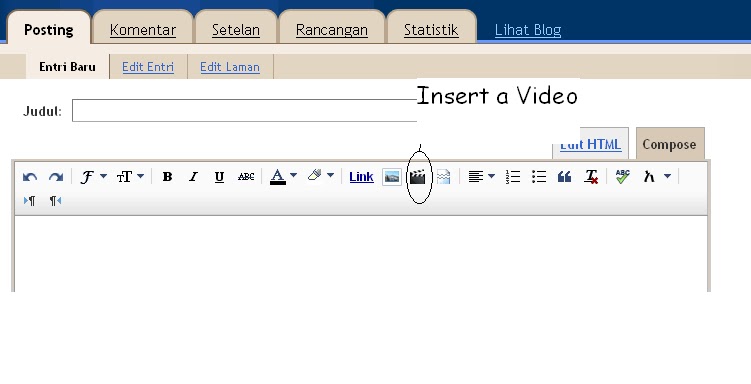
Task: Set right-to-left text direction
Action: [56, 201]
